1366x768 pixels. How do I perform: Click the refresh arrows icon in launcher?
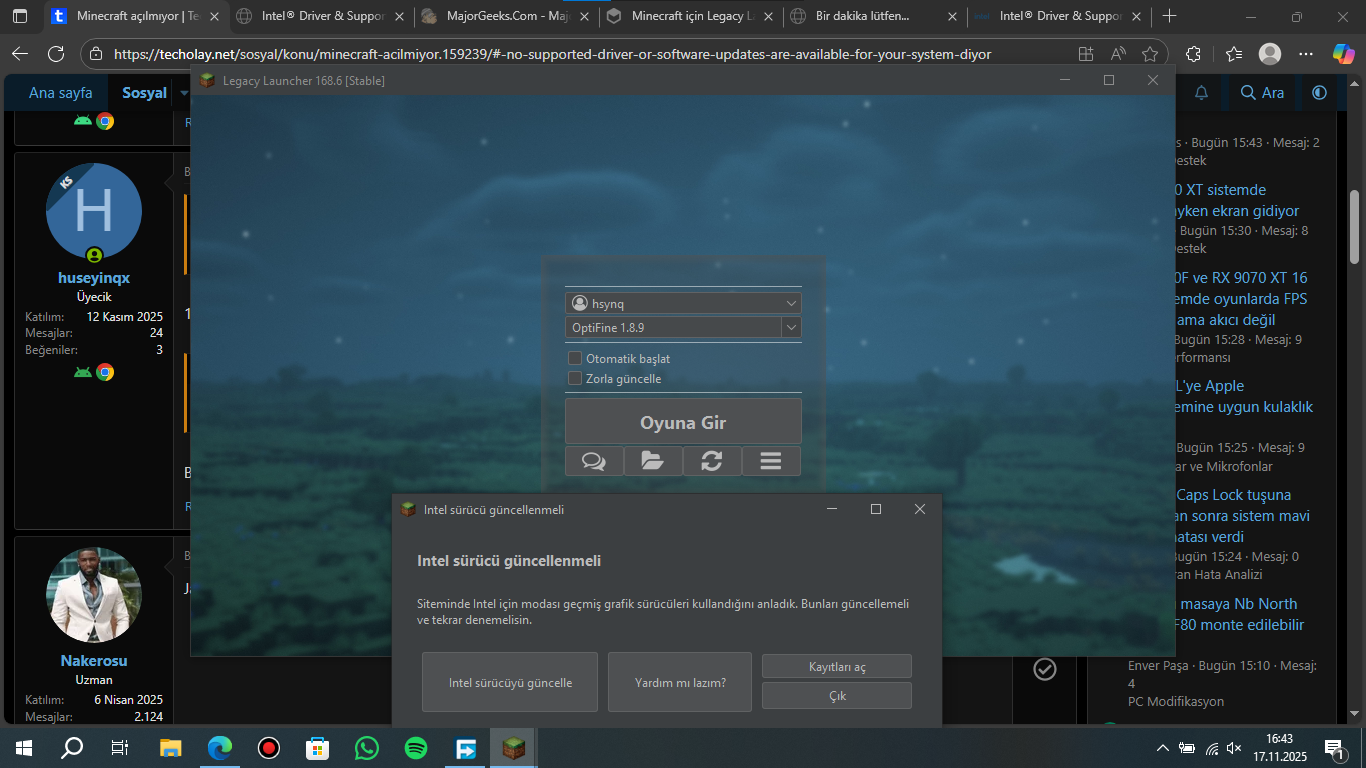[x=712, y=461]
